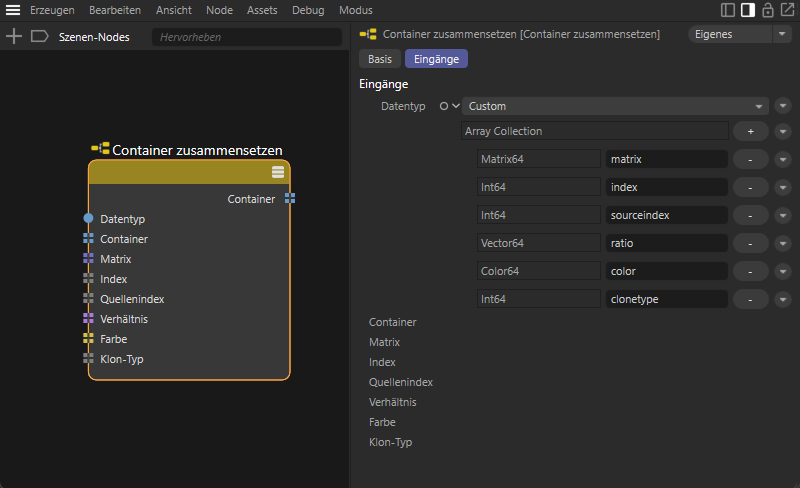Click the plus button beside Array Collection
Image resolution: width=800 pixels, height=488 pixels.
click(750, 131)
